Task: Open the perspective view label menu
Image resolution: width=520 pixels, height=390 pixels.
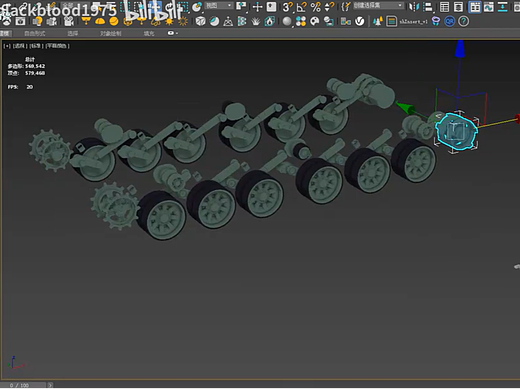Action: point(19,46)
